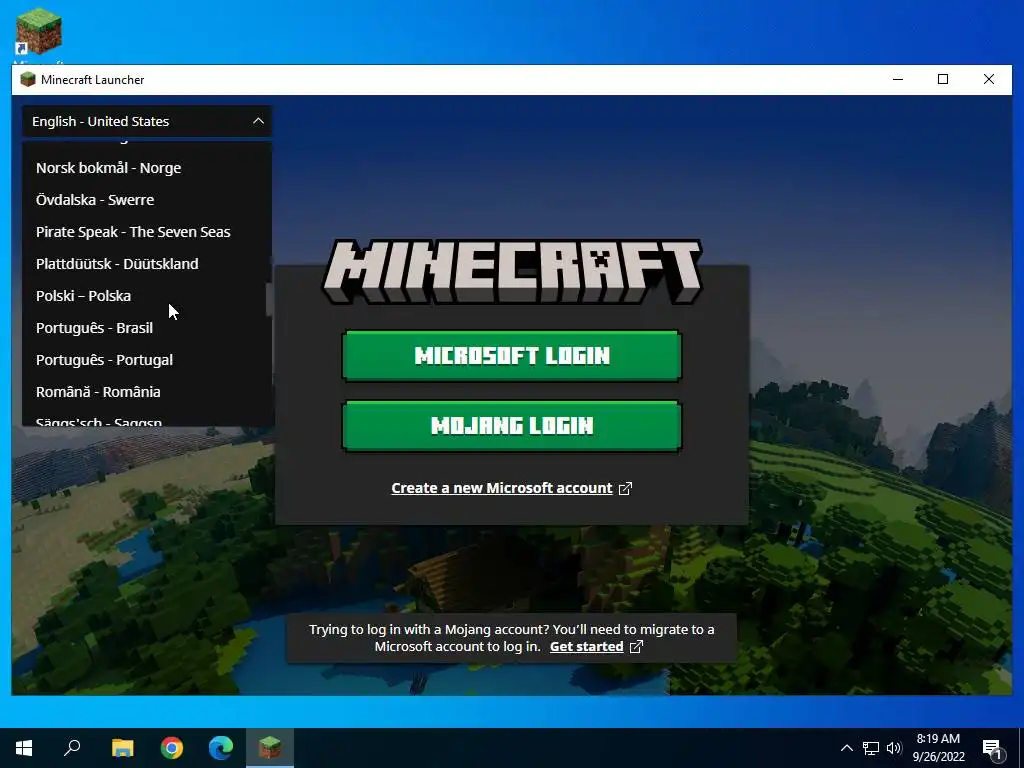Open the Windows Start menu

point(24,748)
